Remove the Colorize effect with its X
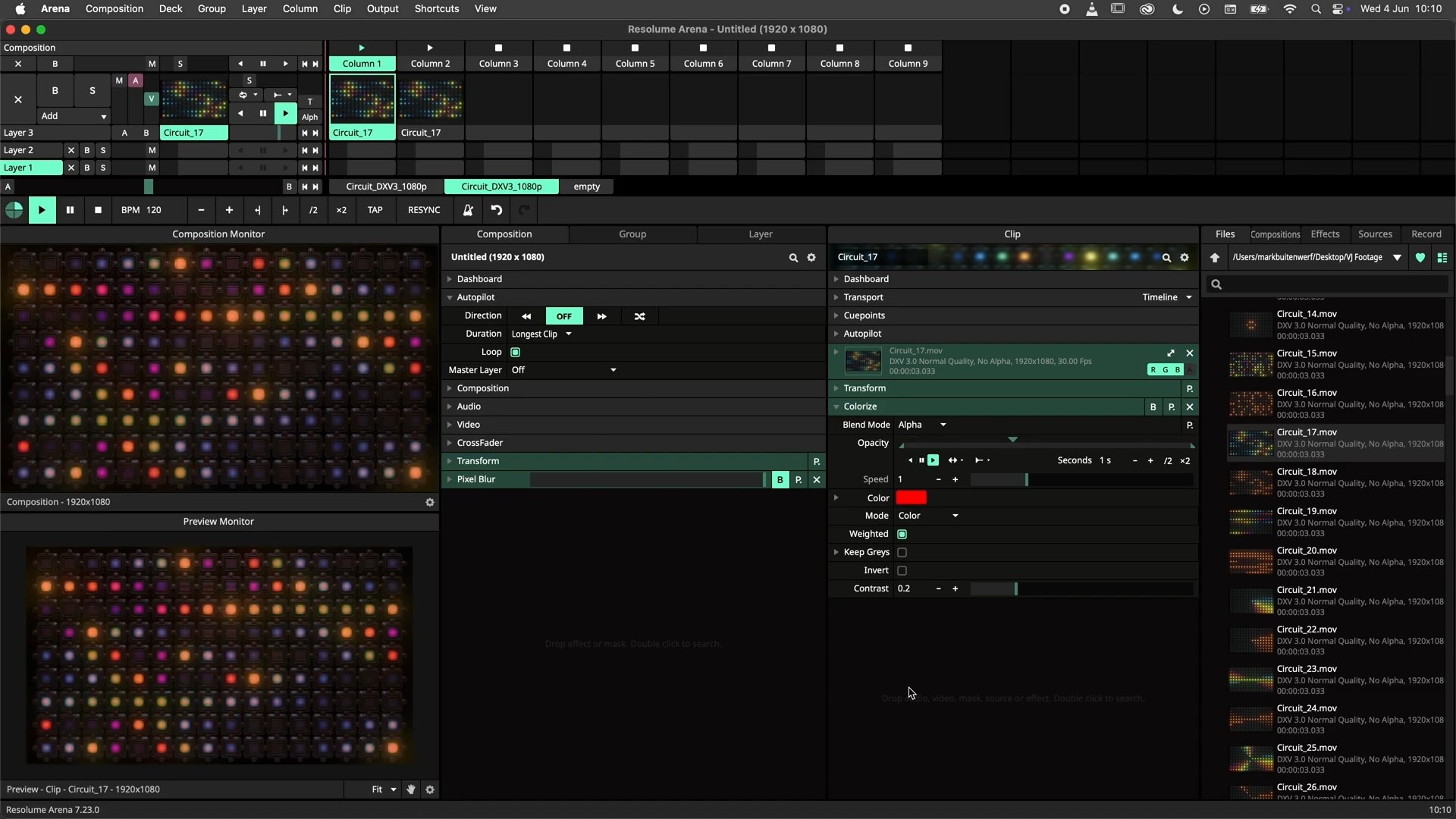Image resolution: width=1456 pixels, height=819 pixels. tap(1190, 407)
